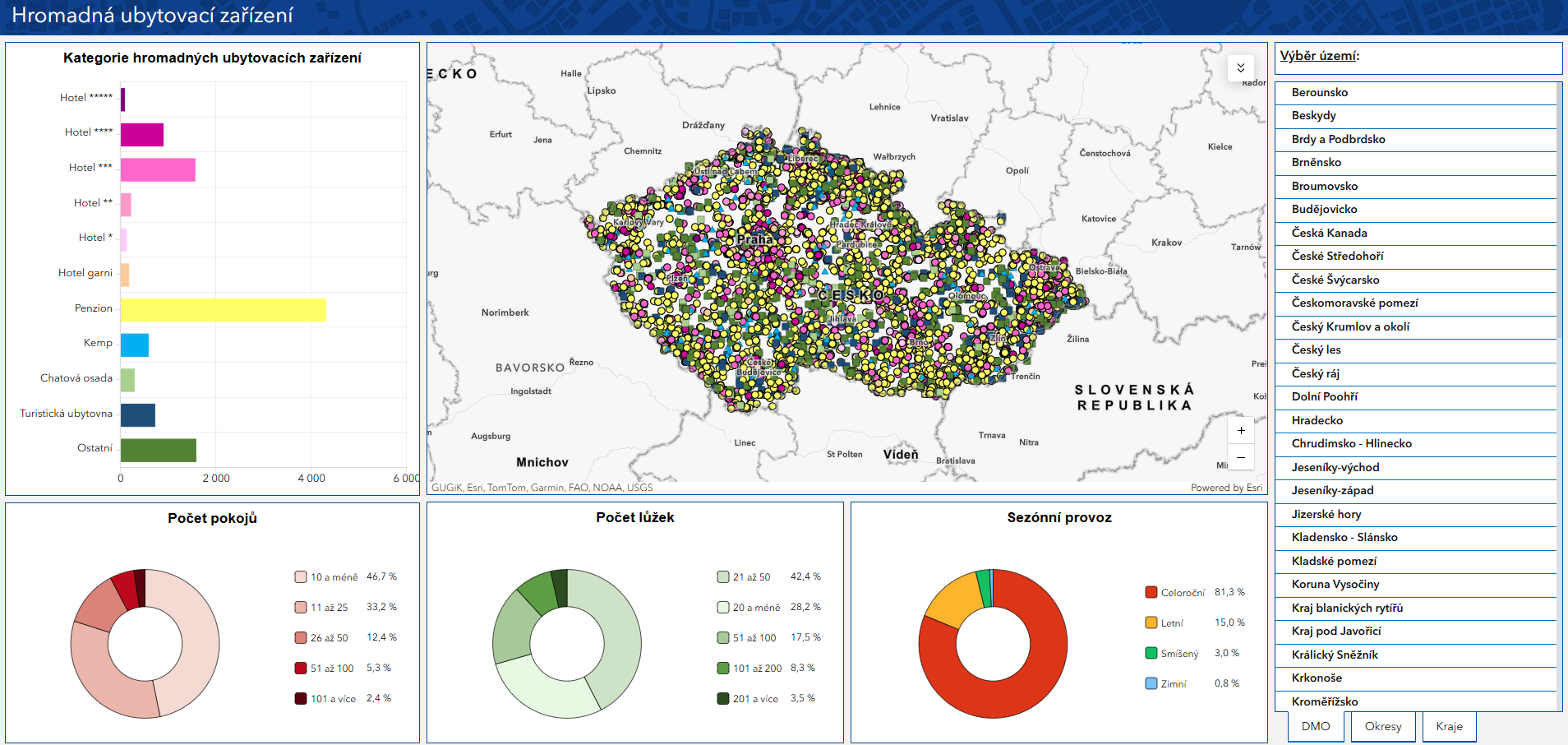1568x745 pixels.
Task: Expand the map collapse chevron button
Action: pyautogui.click(x=1241, y=67)
